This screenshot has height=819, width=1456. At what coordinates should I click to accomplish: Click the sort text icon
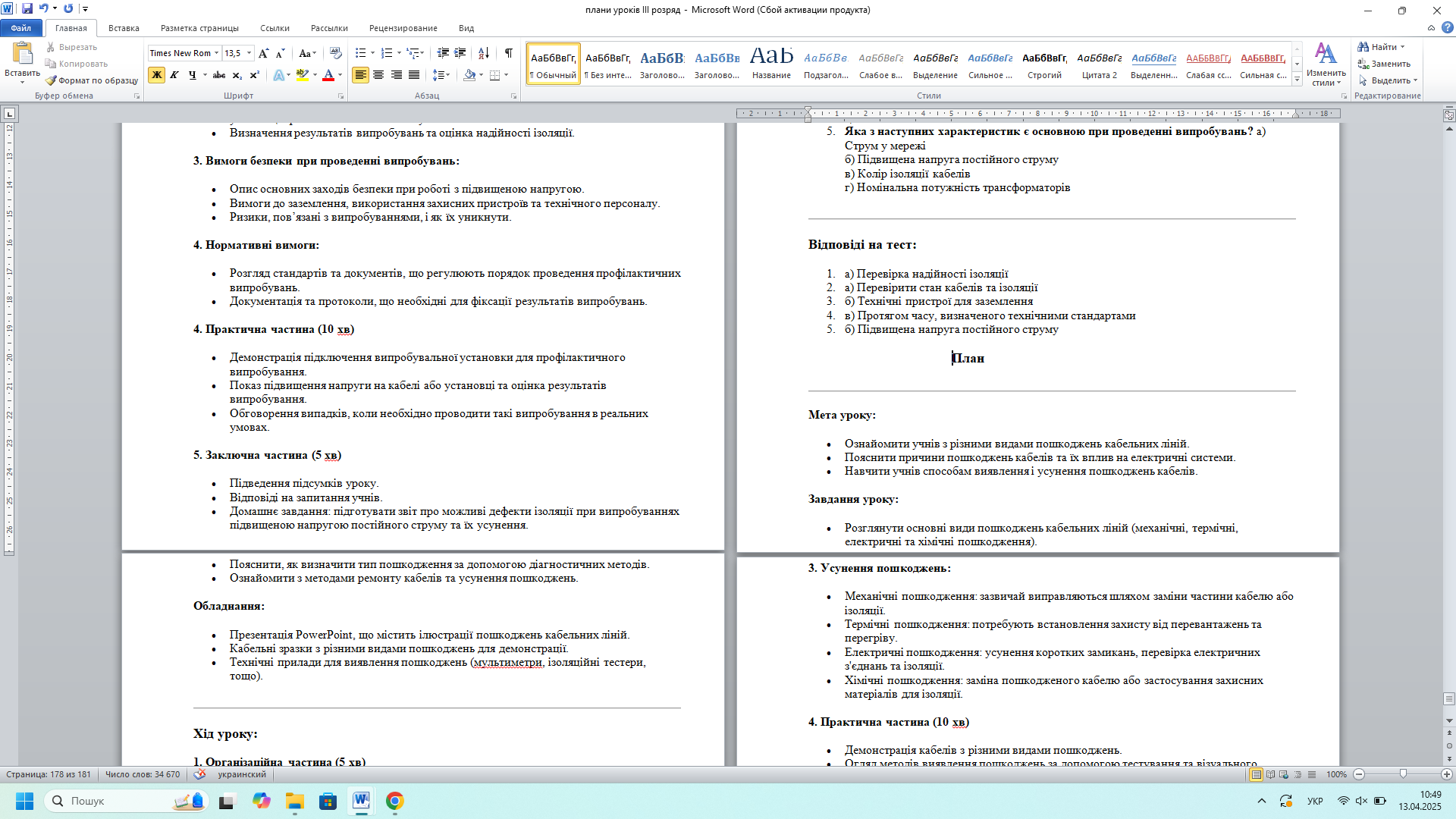coord(483,53)
